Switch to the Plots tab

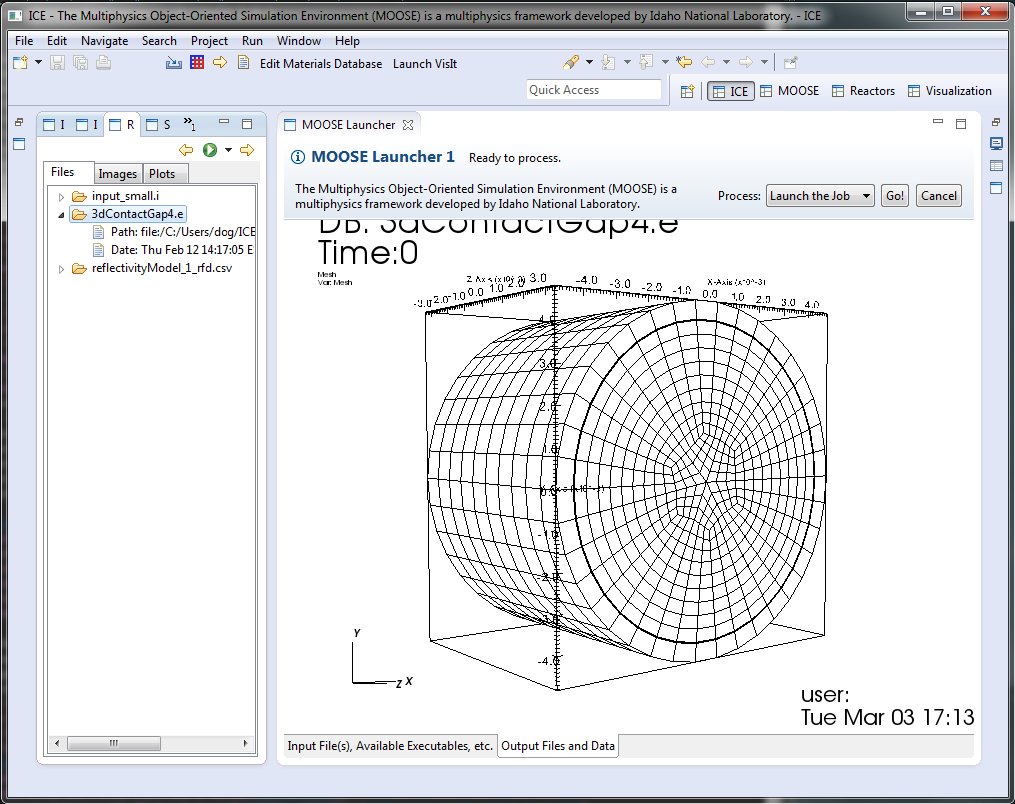162,174
